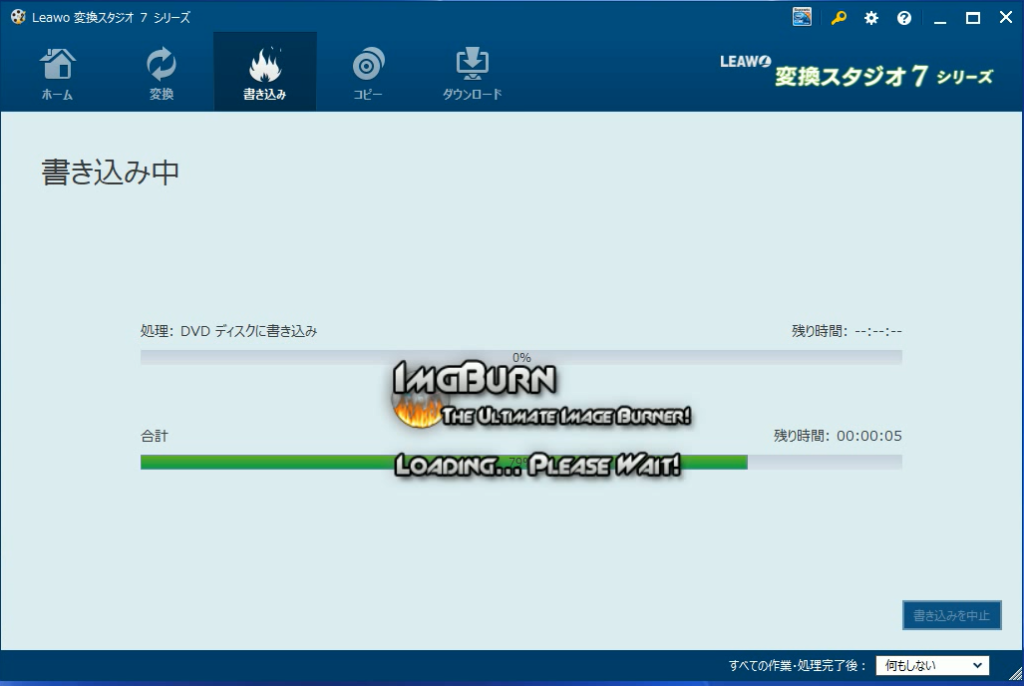Click the yellow key registration icon

(838, 18)
